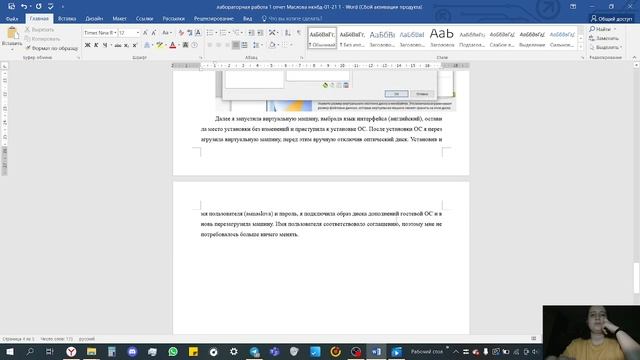Activate Формат по образцу format painter
This screenshot has width=640, height=360.
[51, 48]
